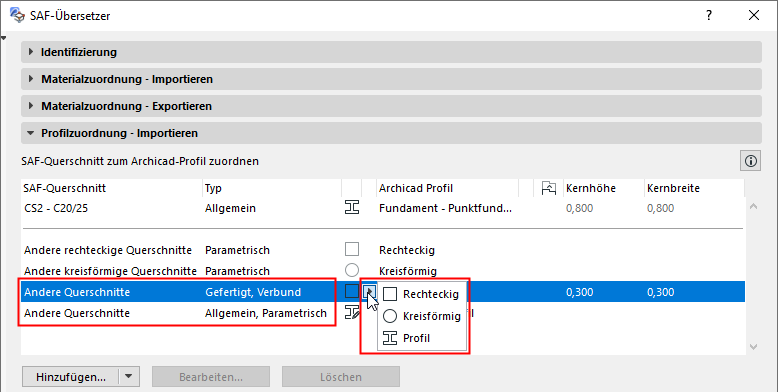The height and width of the screenshot is (392, 778).
Task: Choose Profil from the popup menu
Action: pyautogui.click(x=421, y=338)
